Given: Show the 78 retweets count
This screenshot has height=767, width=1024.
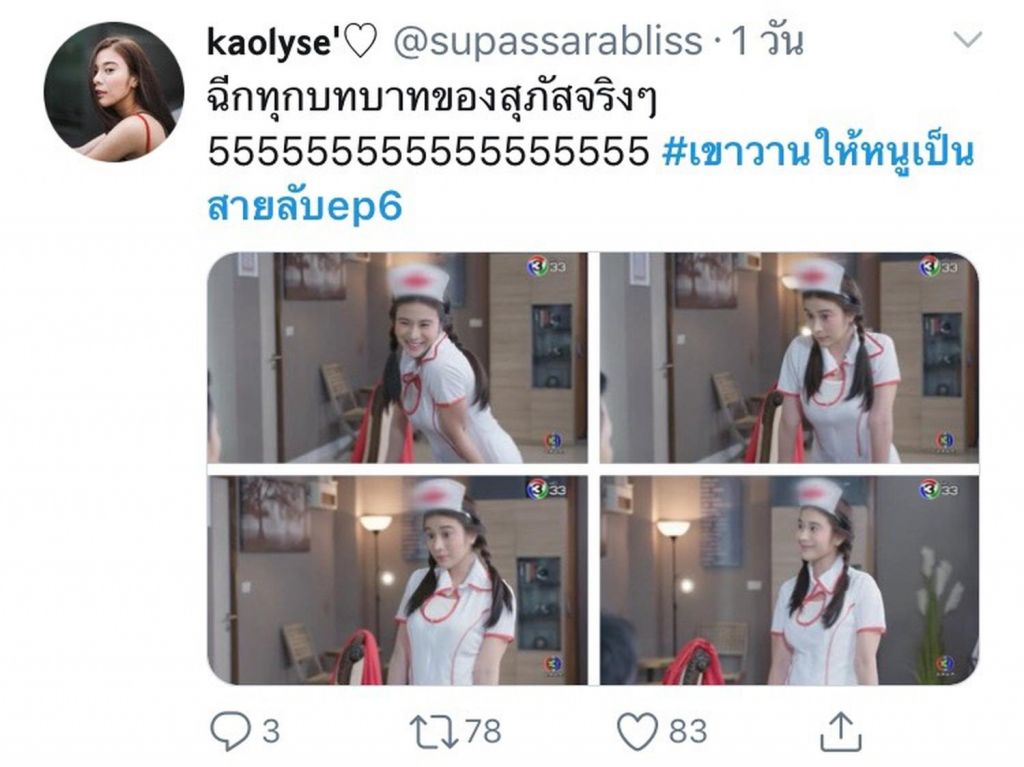Looking at the screenshot, I should pos(483,731).
